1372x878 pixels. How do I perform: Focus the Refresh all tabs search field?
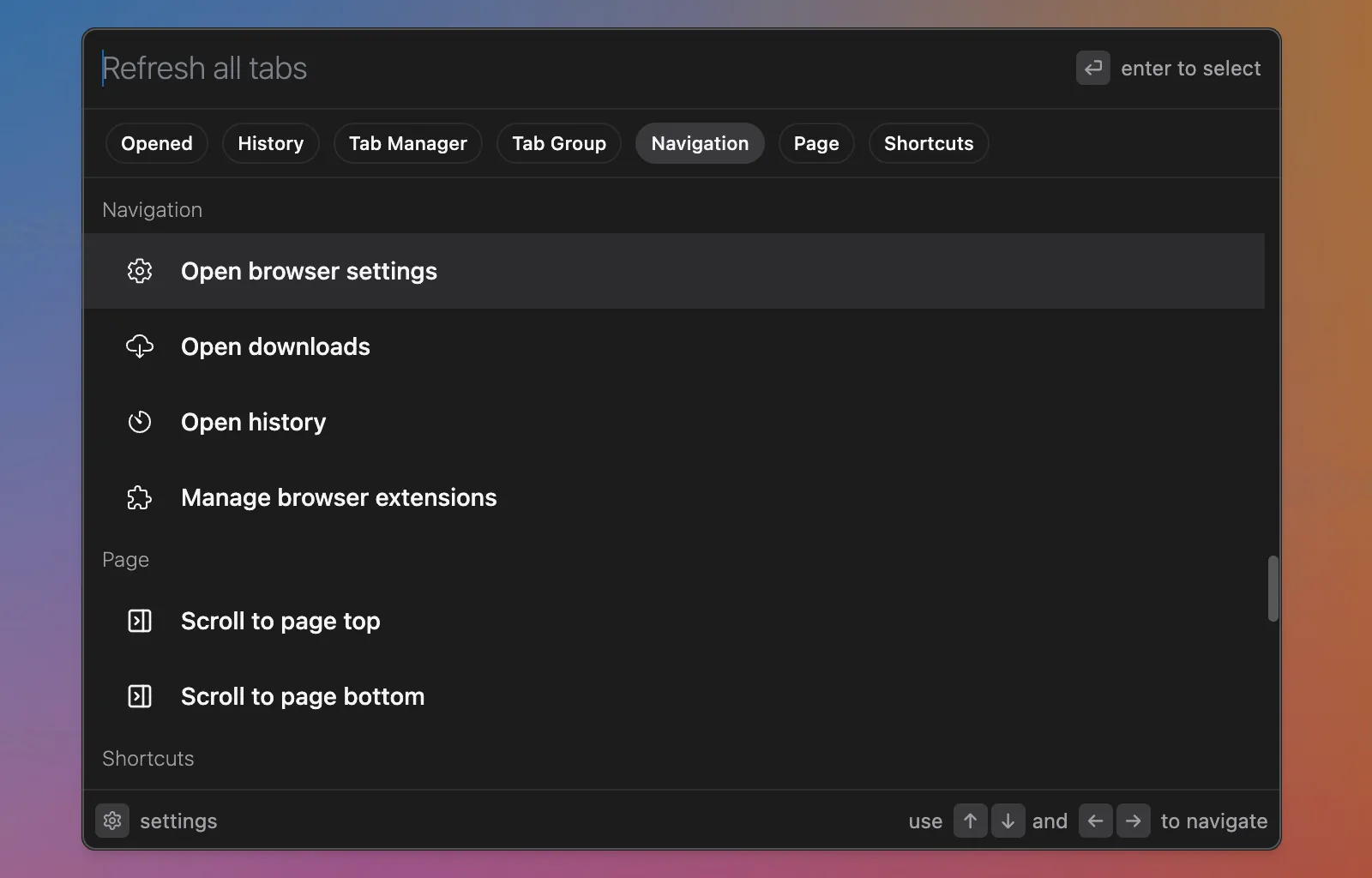[x=514, y=69]
